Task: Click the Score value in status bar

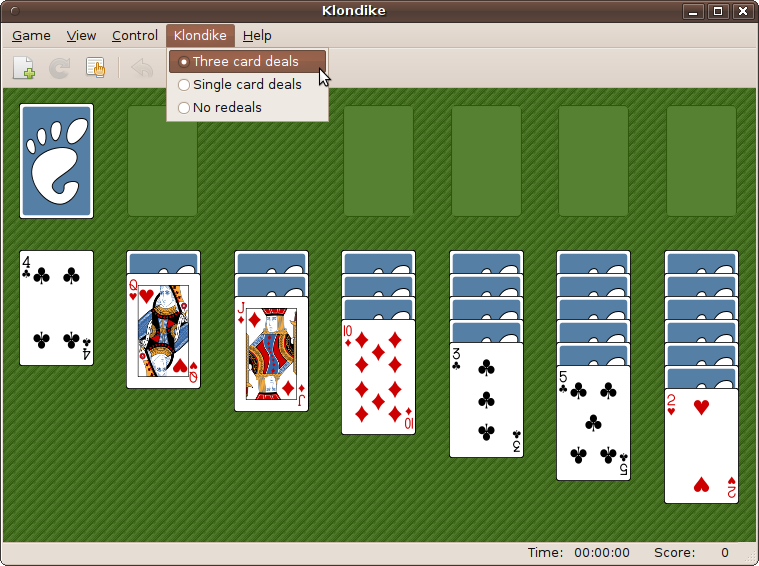Action: [725, 553]
